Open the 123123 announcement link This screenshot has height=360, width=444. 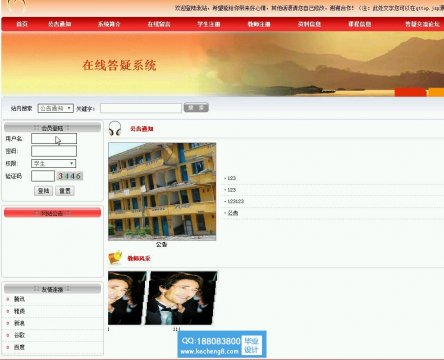235,201
